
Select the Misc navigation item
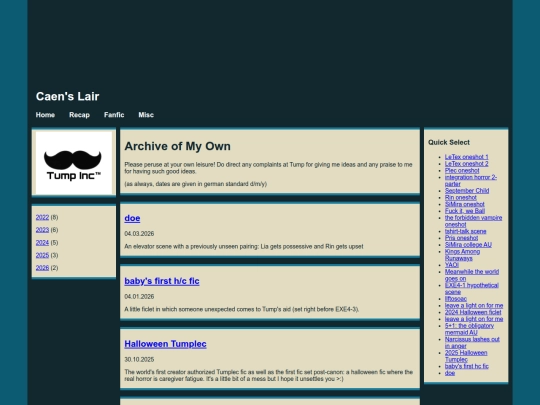click(146, 115)
